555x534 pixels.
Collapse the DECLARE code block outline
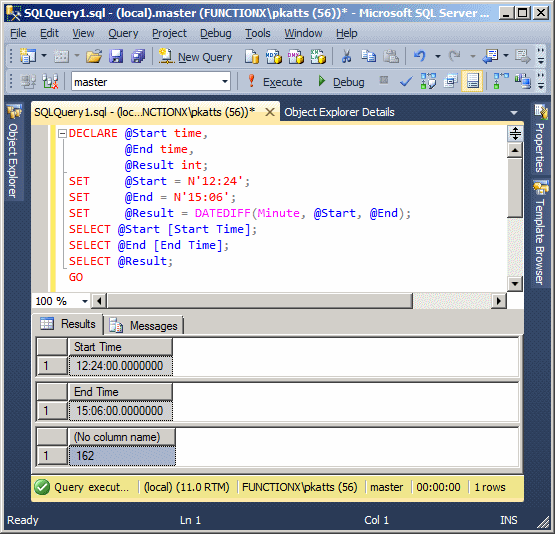click(62, 133)
